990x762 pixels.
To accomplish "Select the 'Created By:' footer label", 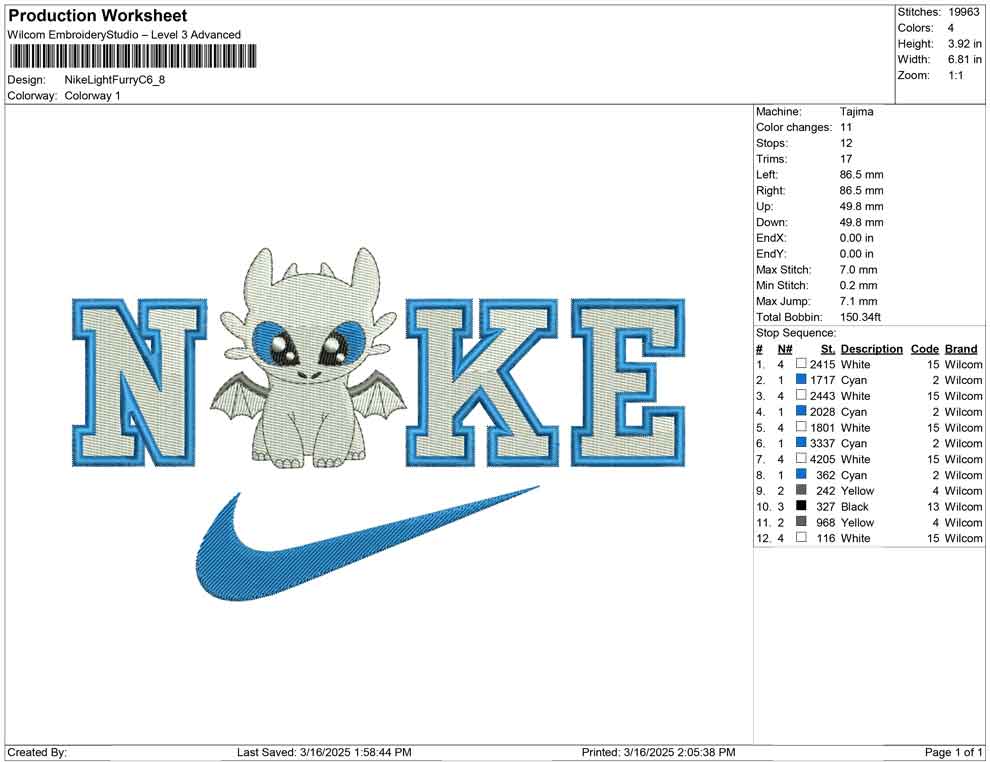I will 37,752.
